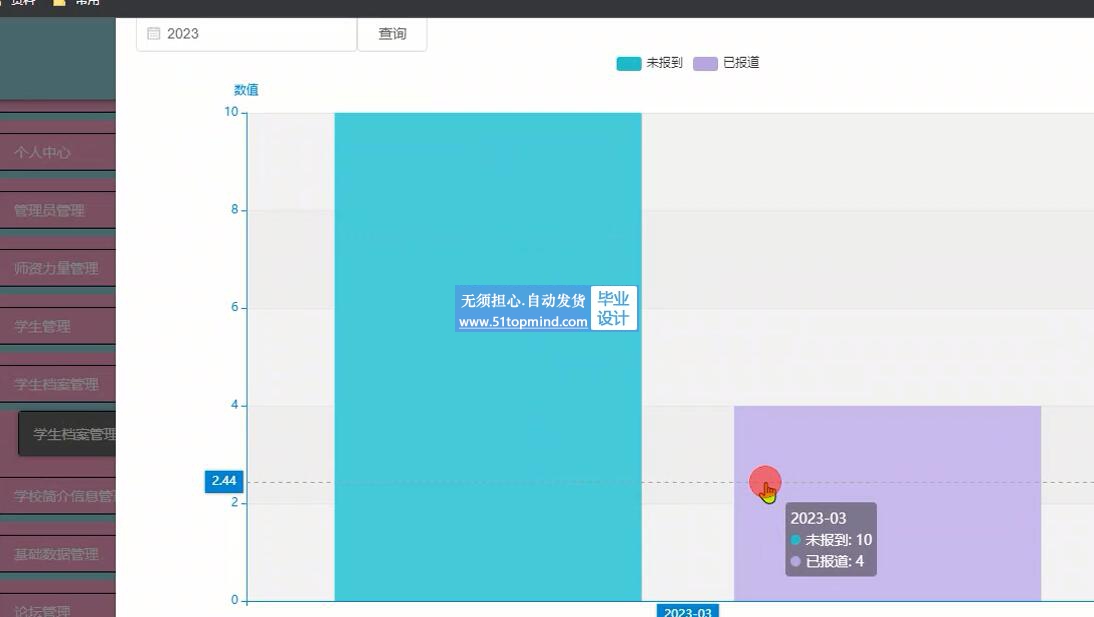Screen dimensions: 1094x617
Task: Click the tall teal 未报到 bar
Action: coord(488,357)
